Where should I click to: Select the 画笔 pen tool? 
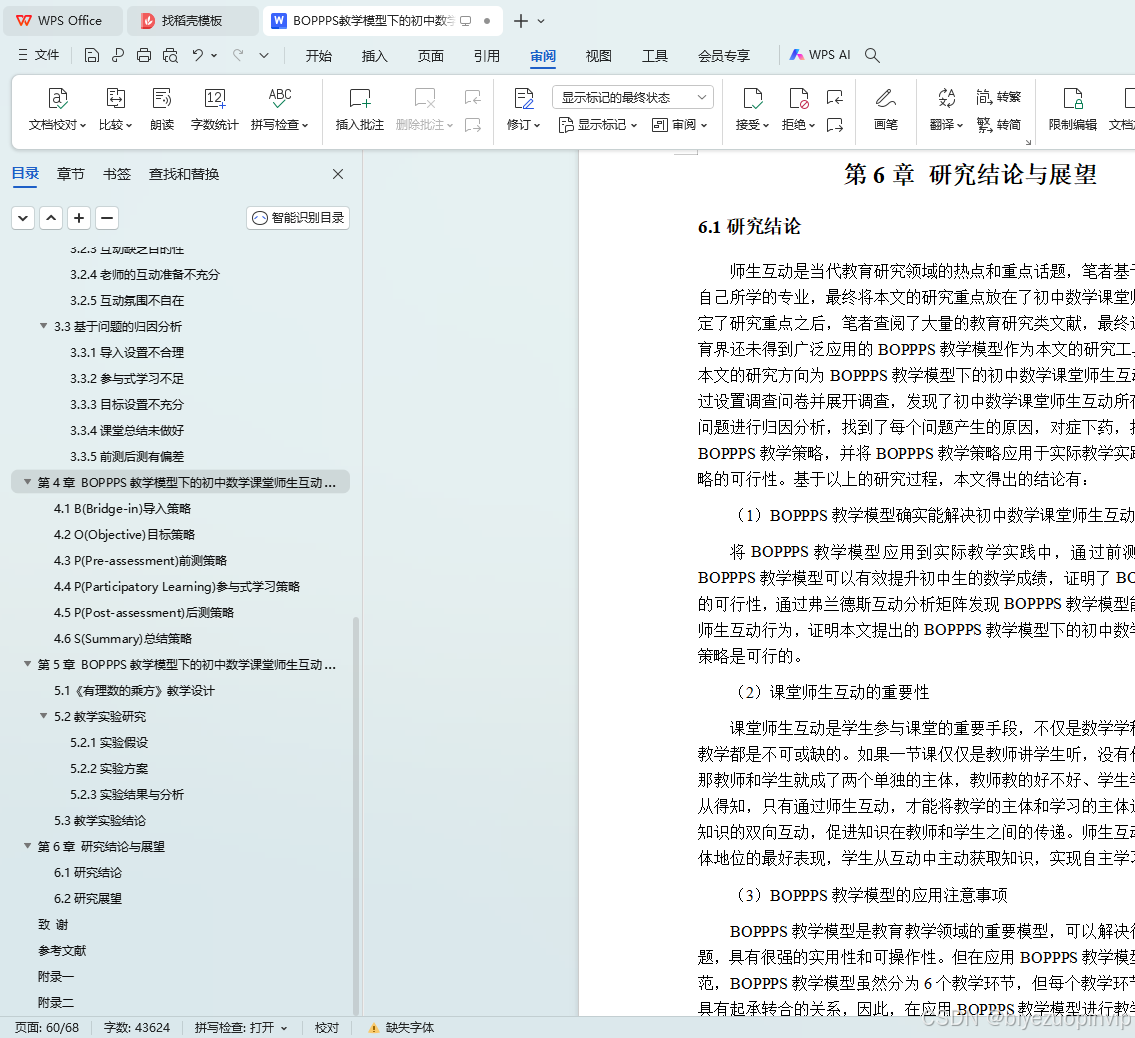[885, 109]
